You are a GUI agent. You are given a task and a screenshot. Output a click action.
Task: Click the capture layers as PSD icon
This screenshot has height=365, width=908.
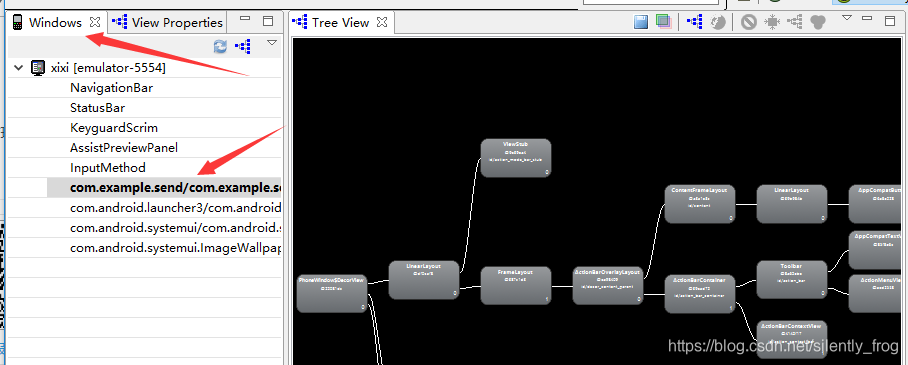(x=663, y=22)
